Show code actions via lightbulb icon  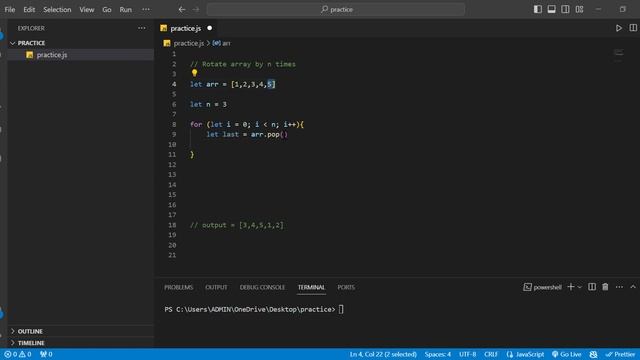click(194, 73)
